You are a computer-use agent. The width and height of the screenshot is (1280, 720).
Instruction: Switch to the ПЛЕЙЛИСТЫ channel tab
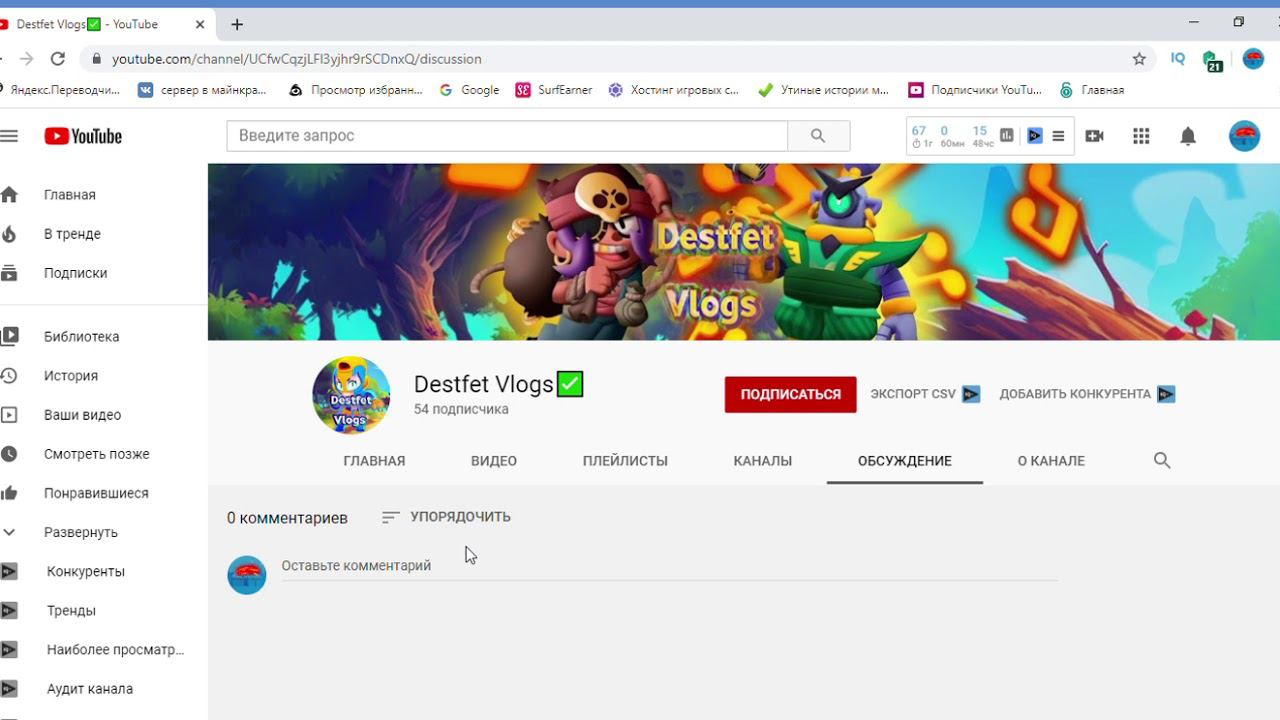click(625, 461)
